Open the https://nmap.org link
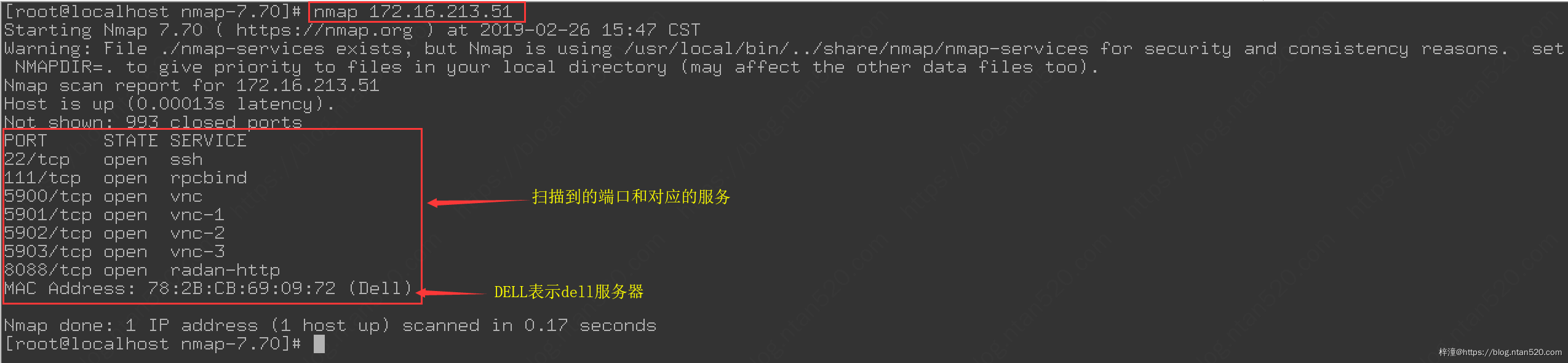The image size is (1568, 363). pyautogui.click(x=324, y=30)
